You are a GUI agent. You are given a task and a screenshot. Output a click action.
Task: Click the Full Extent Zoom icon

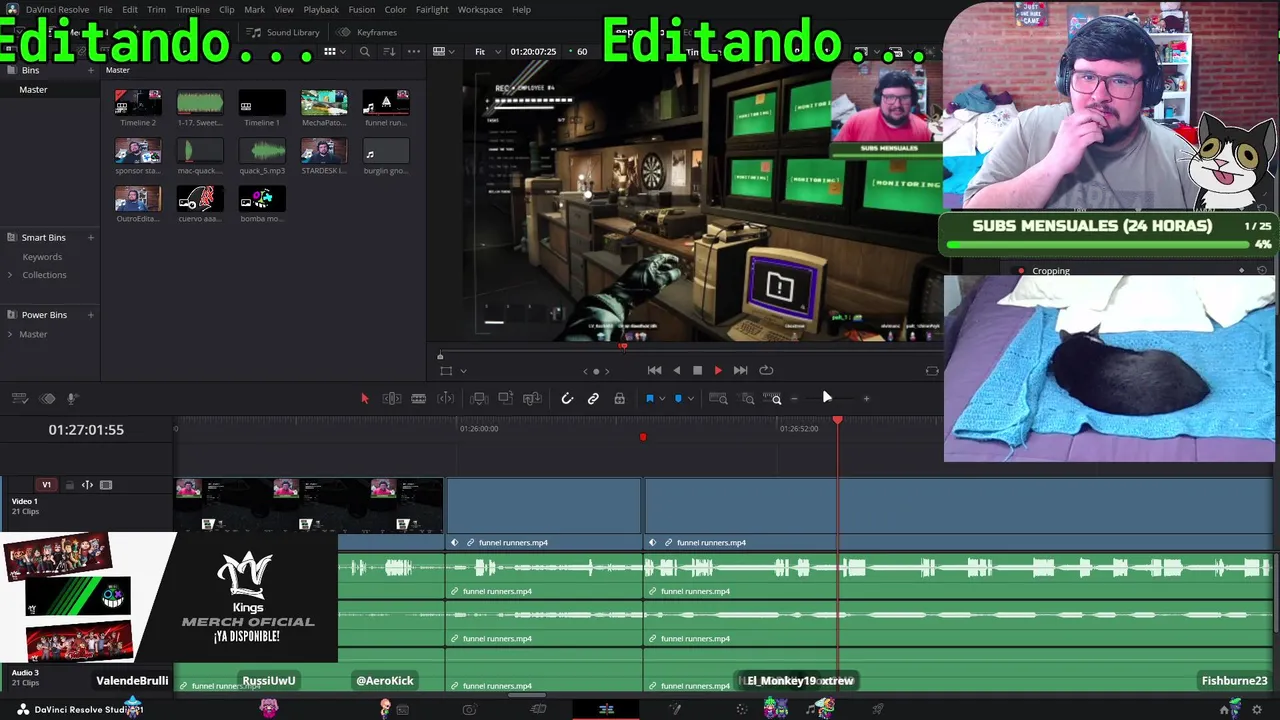click(718, 399)
